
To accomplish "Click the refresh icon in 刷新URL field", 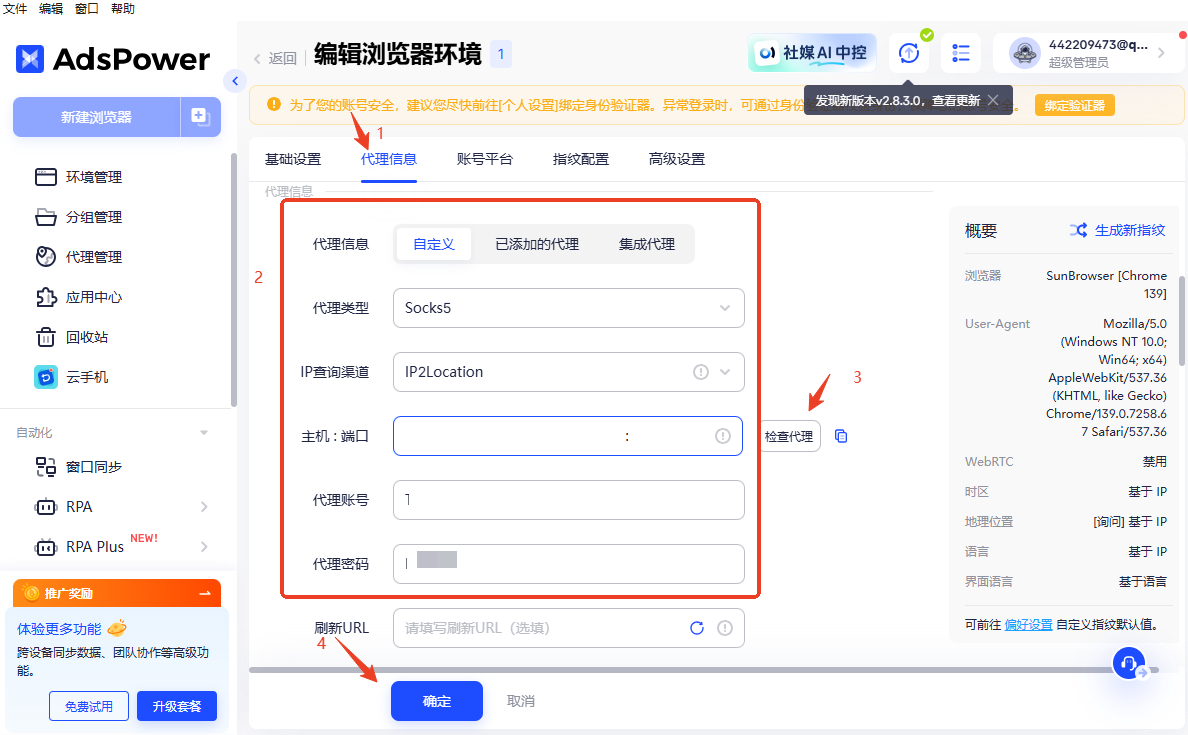I will (697, 628).
